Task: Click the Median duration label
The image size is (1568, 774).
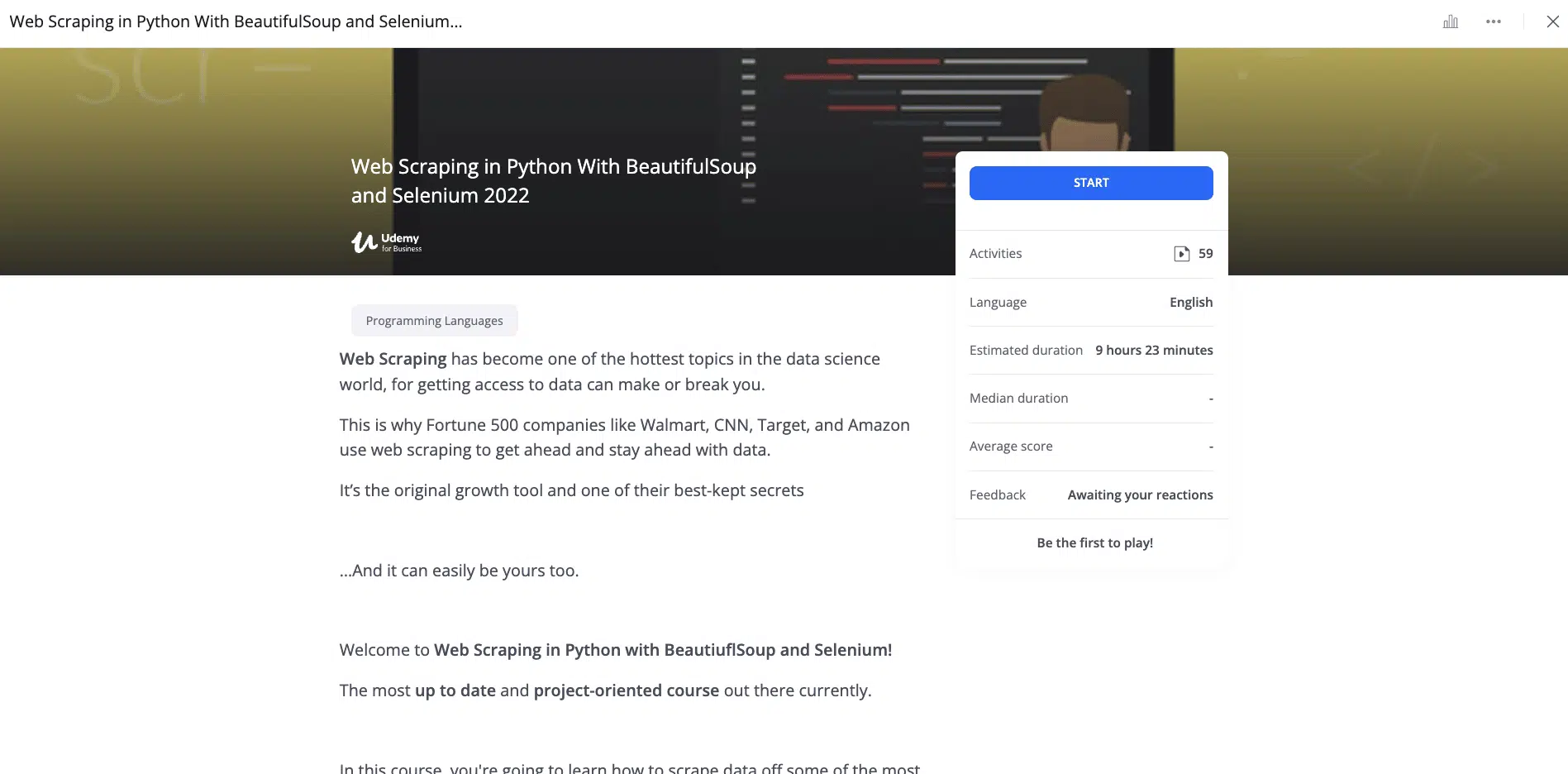Action: pos(1018,399)
